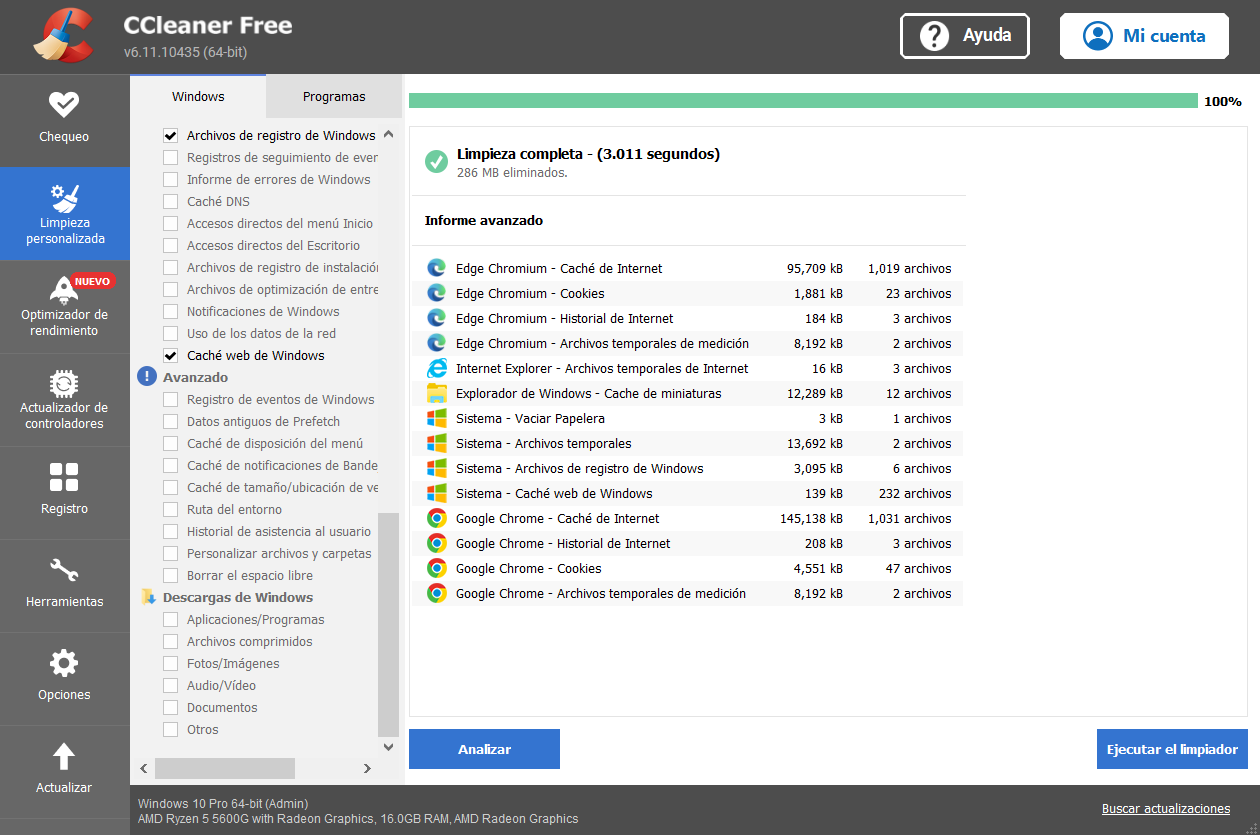Viewport: 1260px width, 835px height.
Task: Switch to the Programas tab
Action: tap(334, 97)
